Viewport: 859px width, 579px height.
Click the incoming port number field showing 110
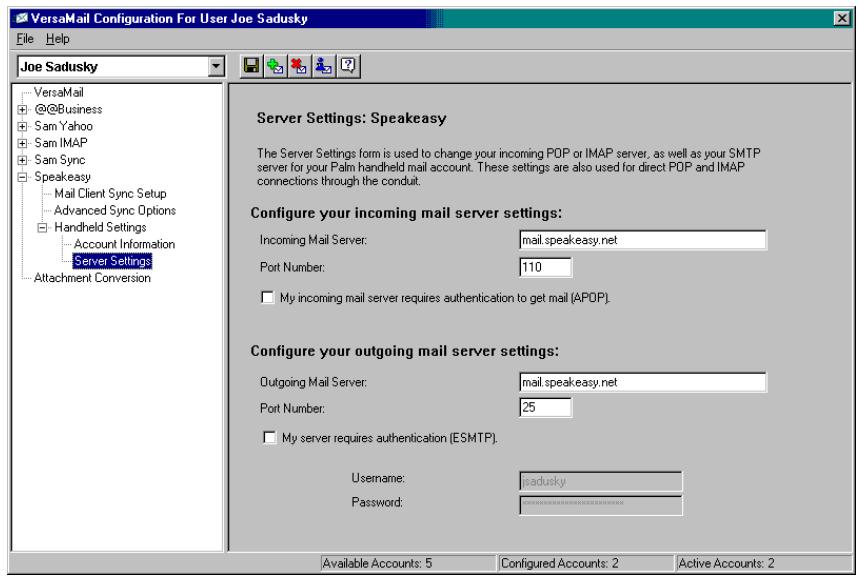point(546,267)
